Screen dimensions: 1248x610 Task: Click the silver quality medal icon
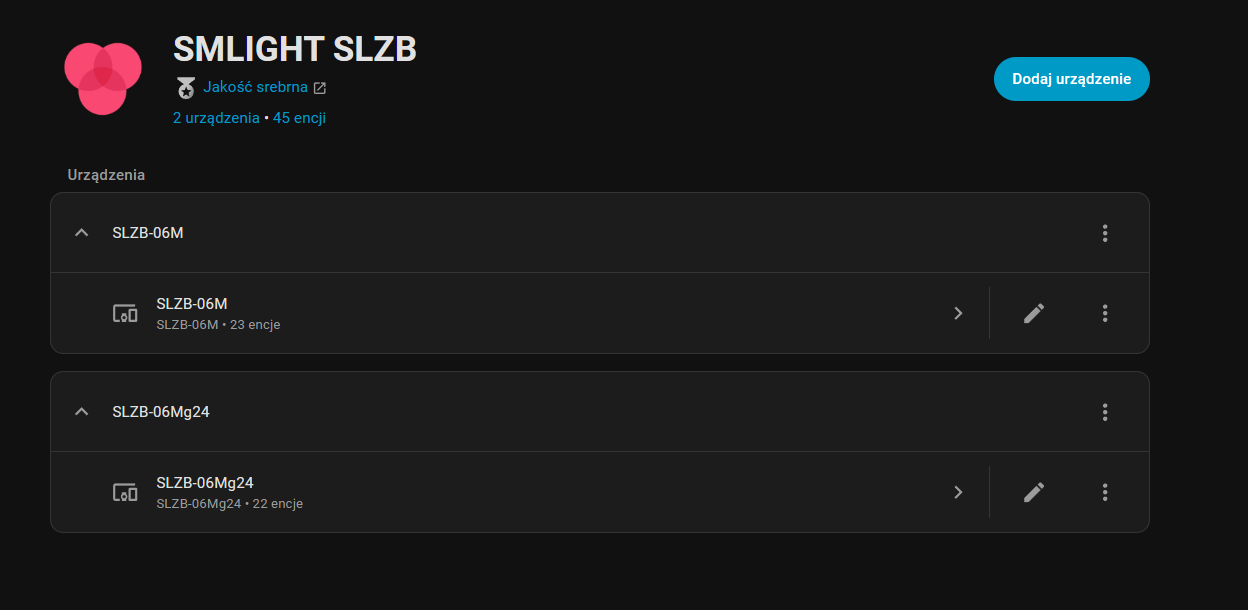click(x=186, y=88)
